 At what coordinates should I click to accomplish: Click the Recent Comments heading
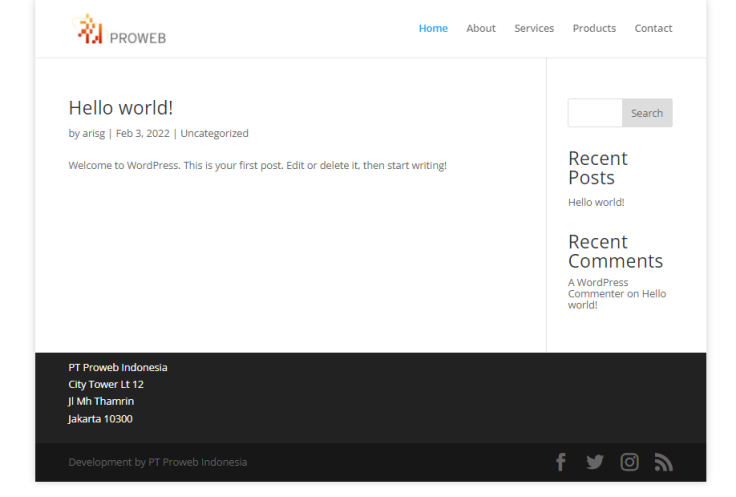tap(615, 252)
